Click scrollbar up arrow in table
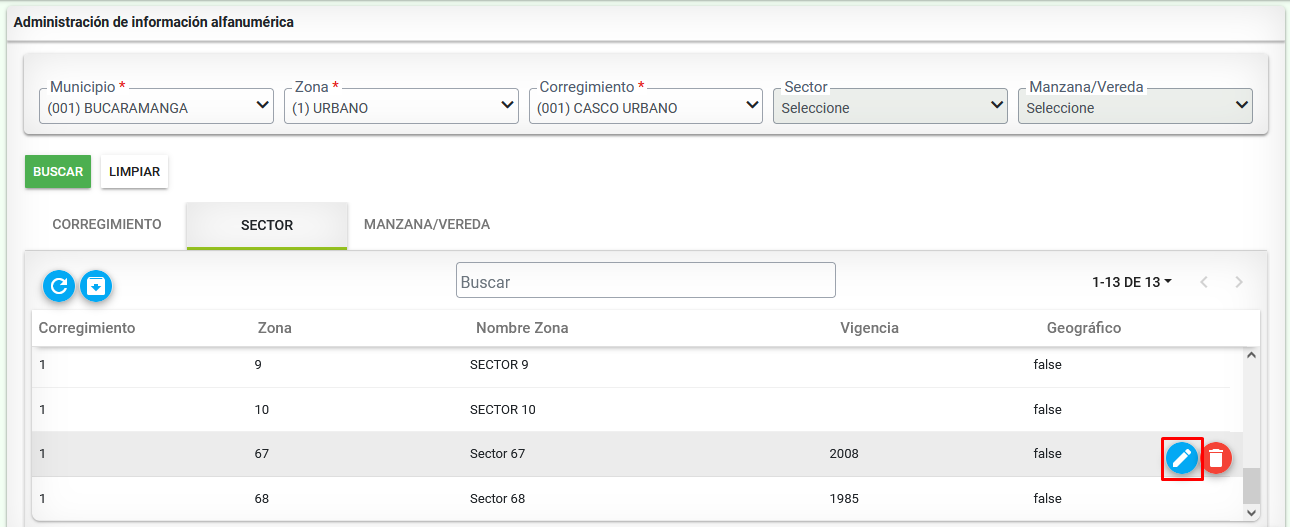 tap(1251, 355)
